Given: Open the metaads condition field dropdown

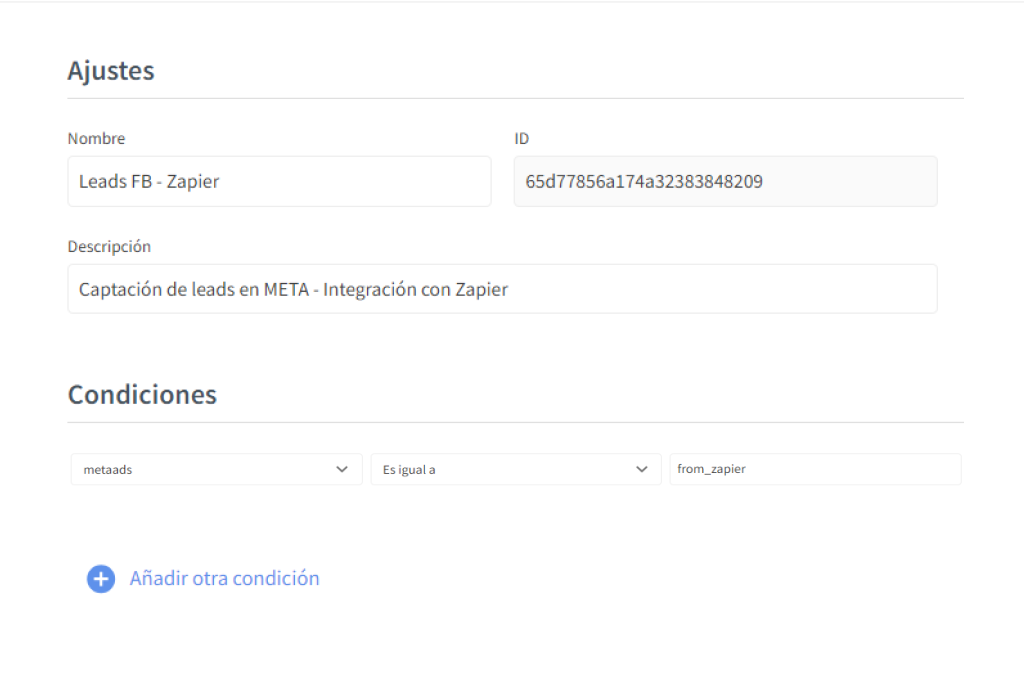Looking at the screenshot, I should 216,469.
